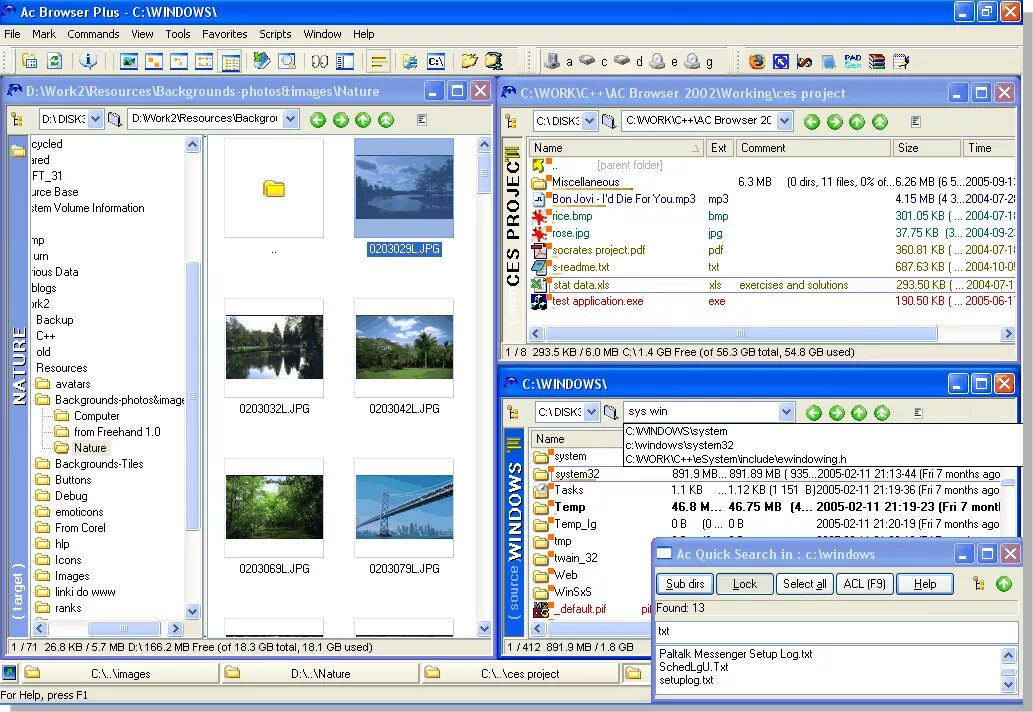Expand the D:\ DISK3 drive dropdown
The height and width of the screenshot is (712, 1033).
click(96, 119)
